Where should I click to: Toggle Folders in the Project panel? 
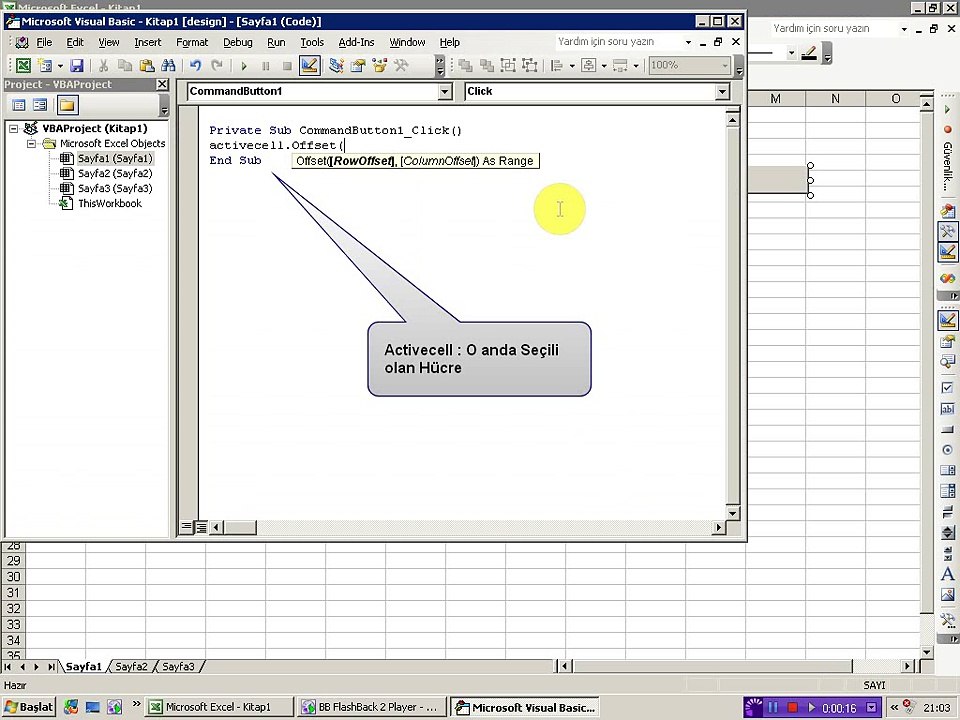67,105
